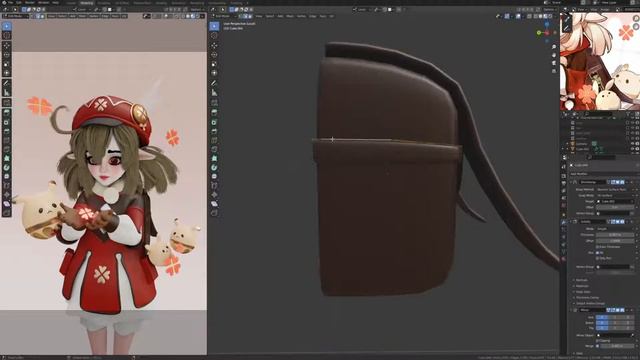Select the Cursor tool in left viewport toolbar
Image resolution: width=640 pixels, height=360 pixels.
7,36
